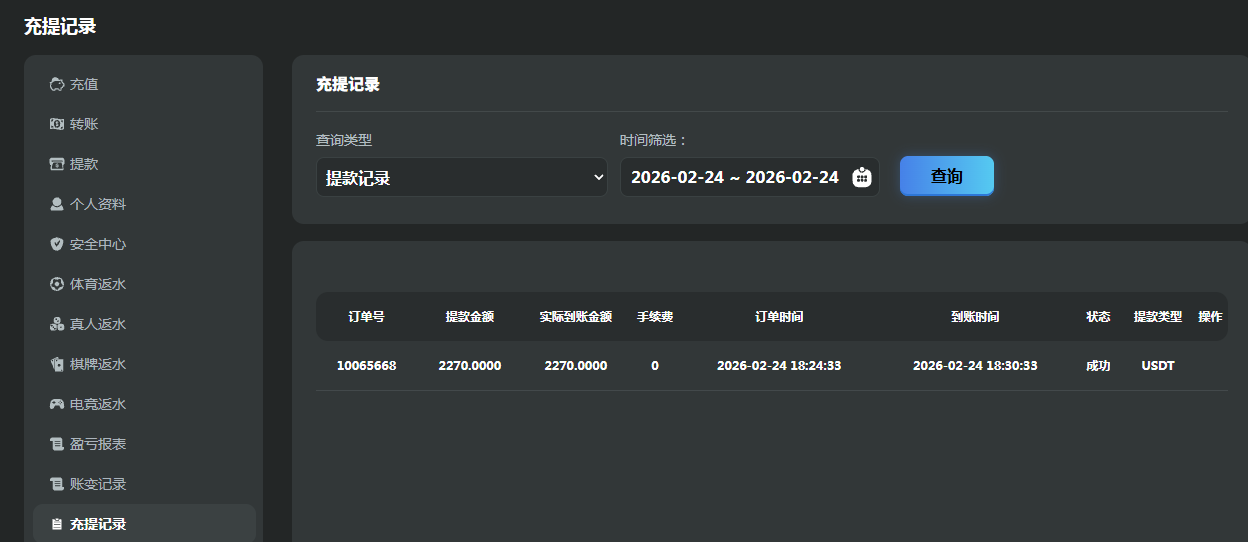Click the 转账 transfer money icon
The height and width of the screenshot is (542, 1248).
57,125
